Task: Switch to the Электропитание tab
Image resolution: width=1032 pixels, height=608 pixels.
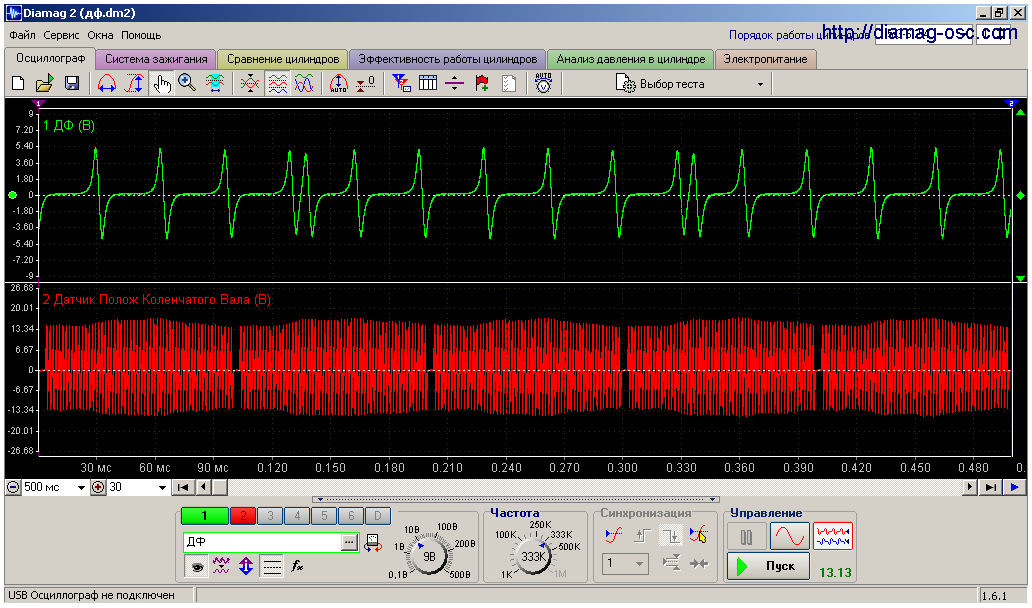Action: tap(765, 59)
